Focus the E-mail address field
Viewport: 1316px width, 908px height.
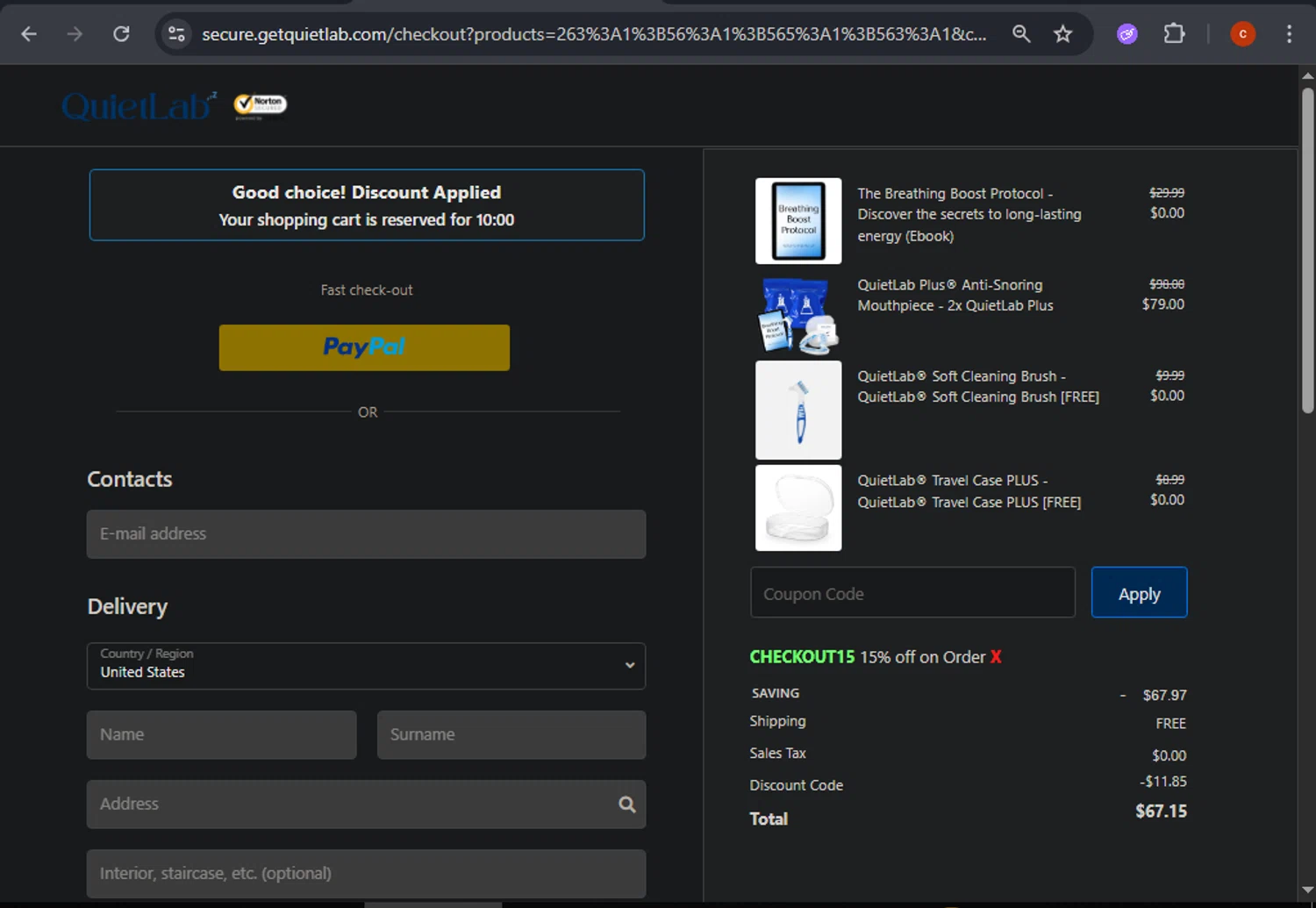(x=366, y=534)
